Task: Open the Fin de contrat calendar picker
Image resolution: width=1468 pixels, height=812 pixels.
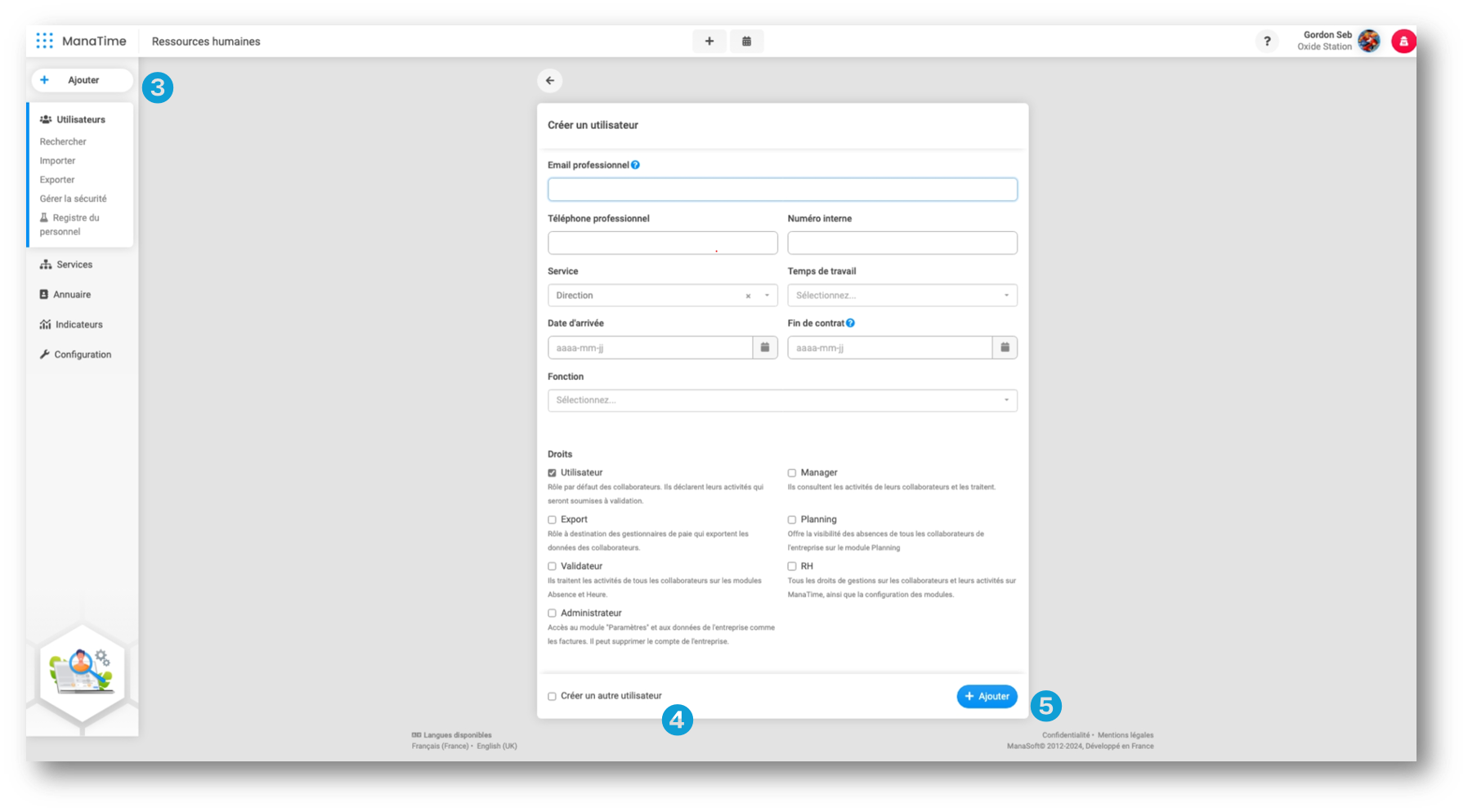Action: 1005,347
